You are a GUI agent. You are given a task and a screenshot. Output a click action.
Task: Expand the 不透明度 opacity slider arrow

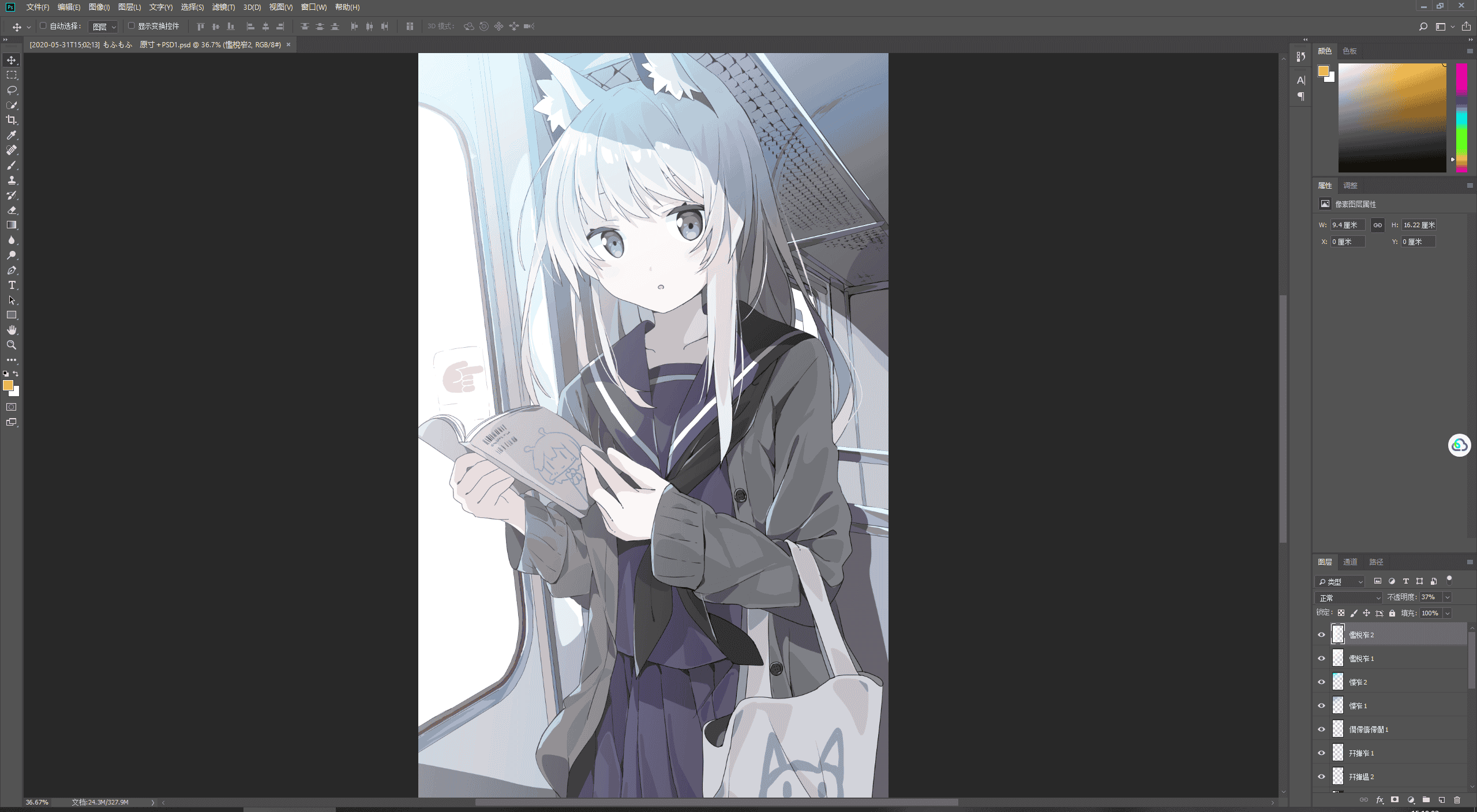[x=1448, y=597]
